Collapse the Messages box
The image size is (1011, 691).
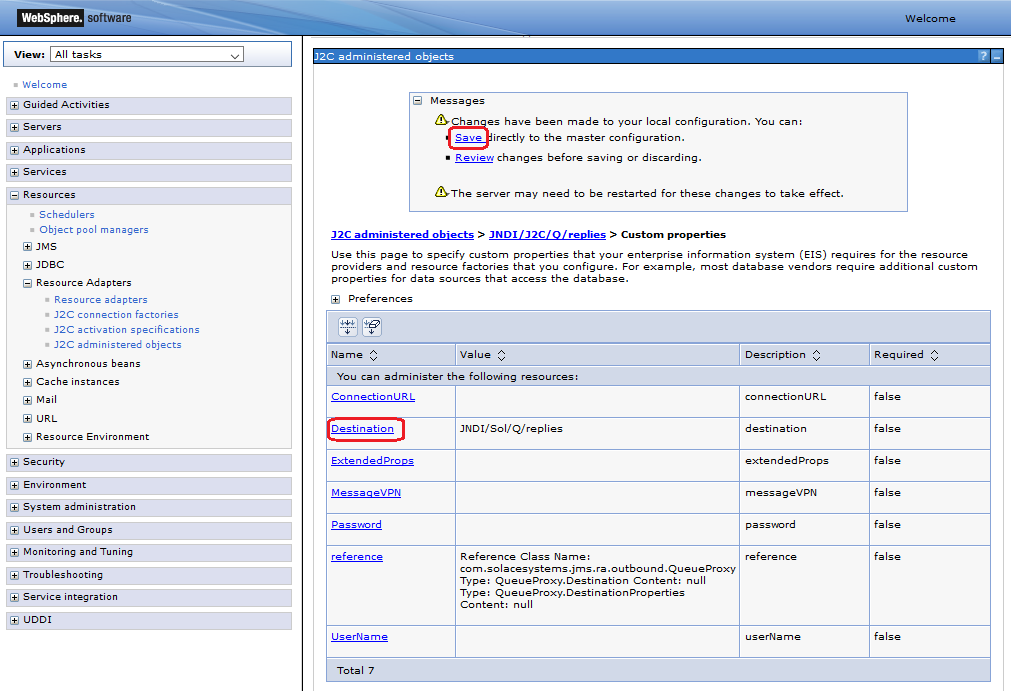(x=418, y=101)
